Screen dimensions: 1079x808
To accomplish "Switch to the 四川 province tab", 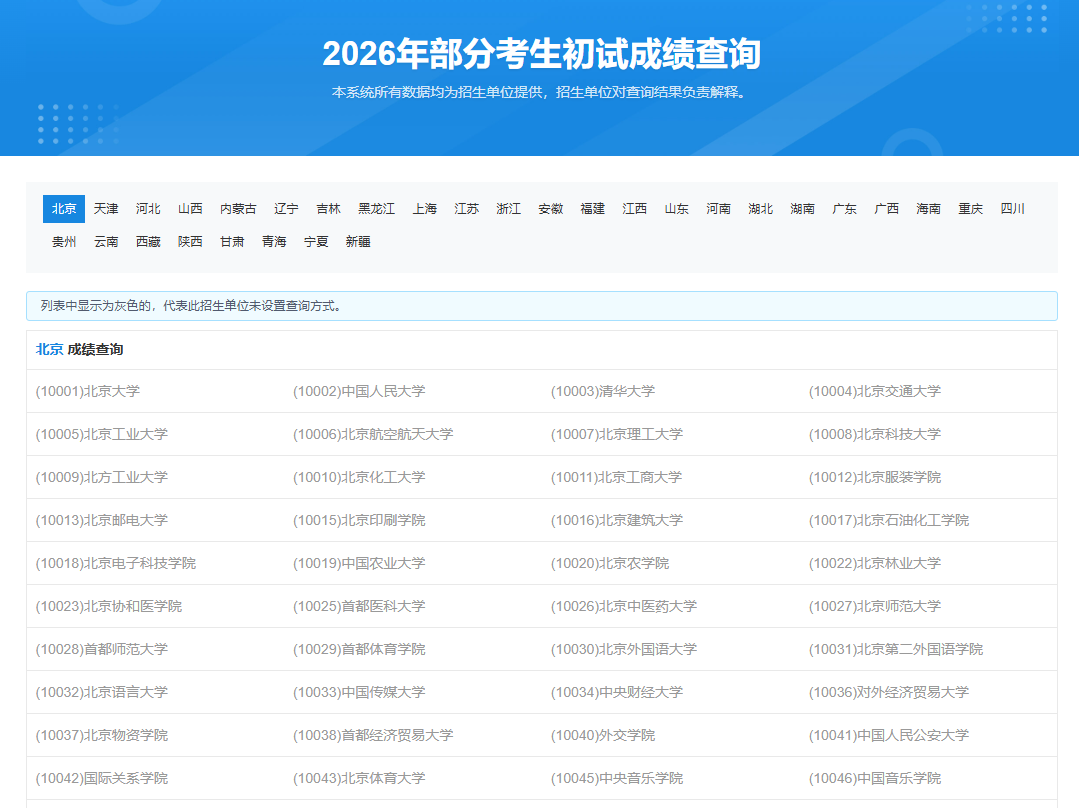I will tap(1012, 209).
